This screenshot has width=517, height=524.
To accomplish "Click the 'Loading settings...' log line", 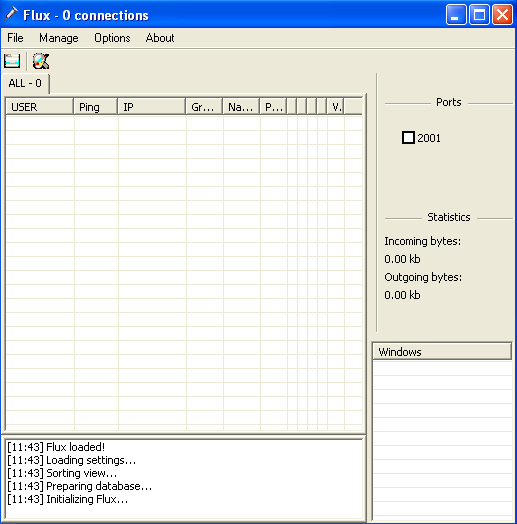I will tap(72, 460).
